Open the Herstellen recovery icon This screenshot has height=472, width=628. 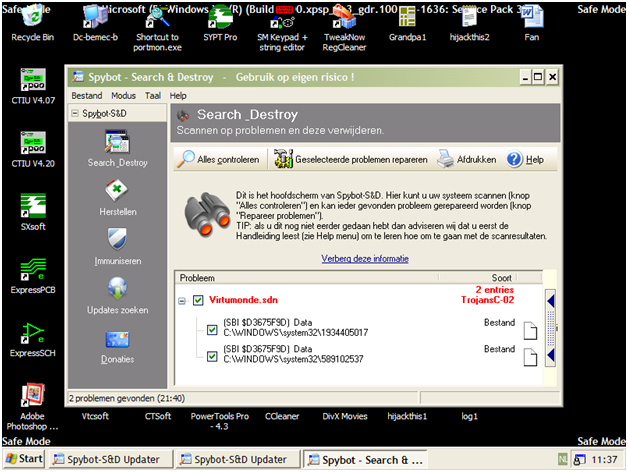click(117, 190)
